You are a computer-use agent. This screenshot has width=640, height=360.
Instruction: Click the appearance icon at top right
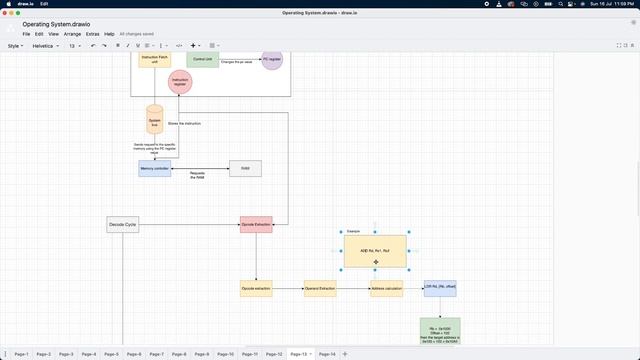coord(633,23)
